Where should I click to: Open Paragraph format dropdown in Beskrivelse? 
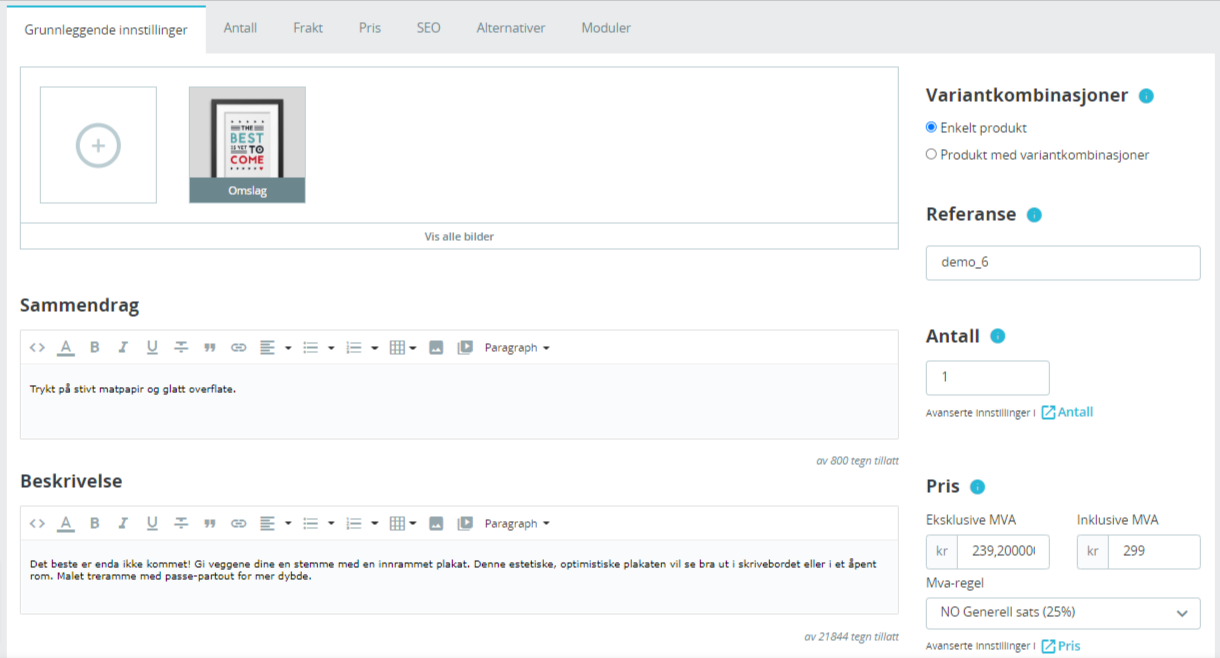[x=517, y=524]
